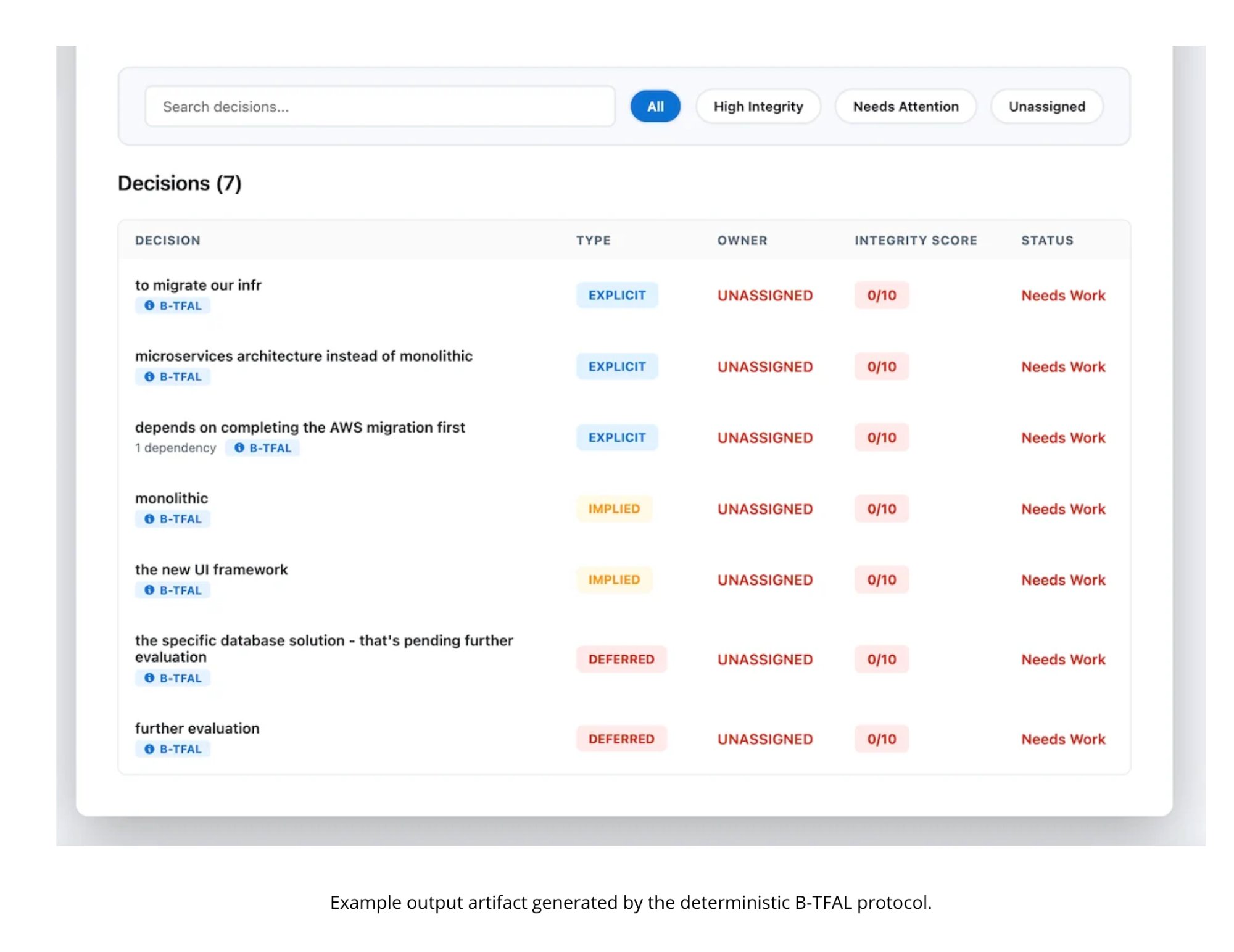The image size is (1234, 952).
Task: Click the Decisions (7) section header
Action: click(x=180, y=183)
